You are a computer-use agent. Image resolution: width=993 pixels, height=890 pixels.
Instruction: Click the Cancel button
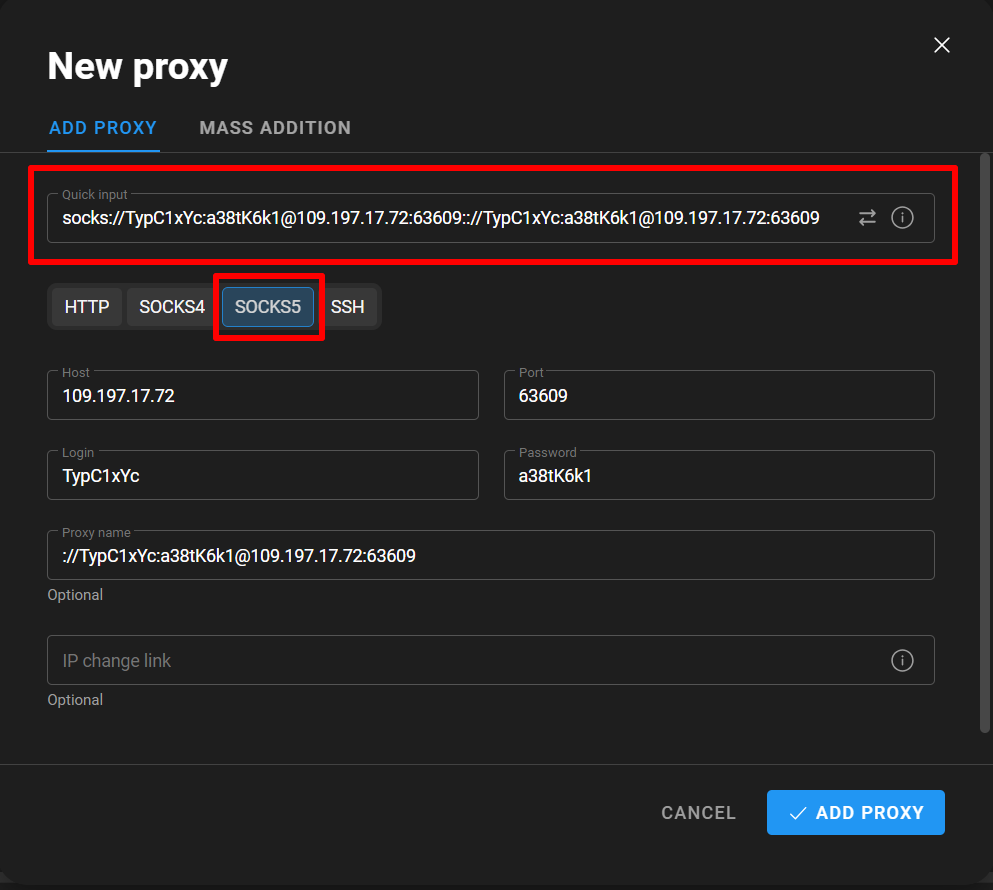point(698,813)
